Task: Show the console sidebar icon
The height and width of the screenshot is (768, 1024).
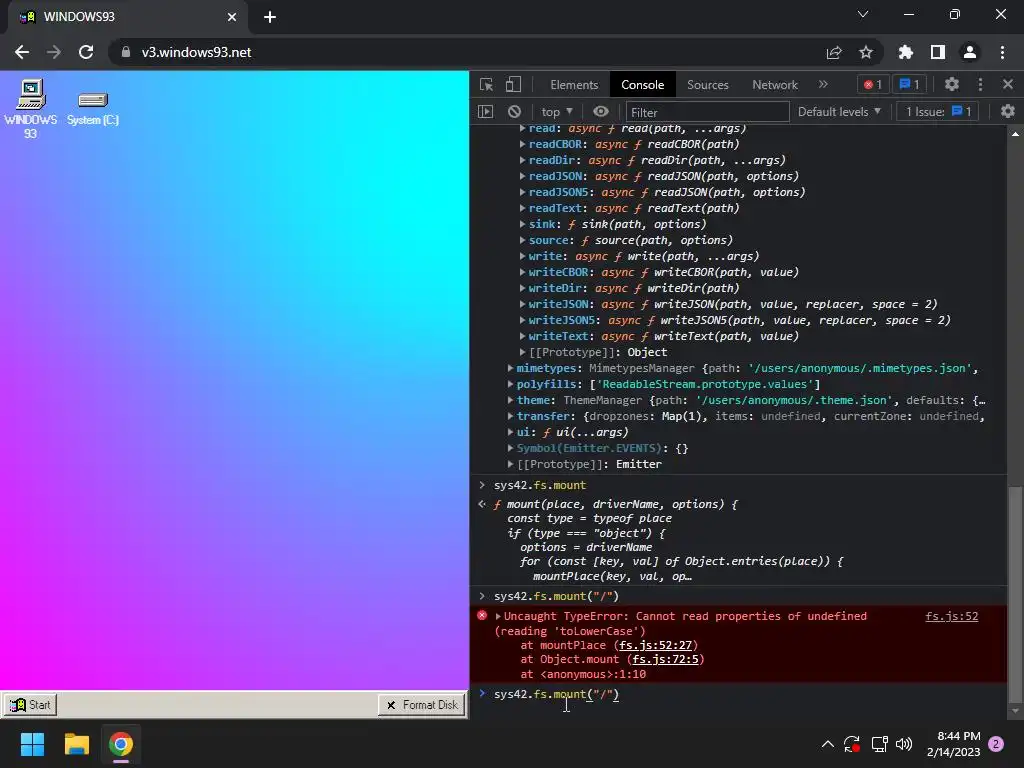Action: [x=485, y=112]
